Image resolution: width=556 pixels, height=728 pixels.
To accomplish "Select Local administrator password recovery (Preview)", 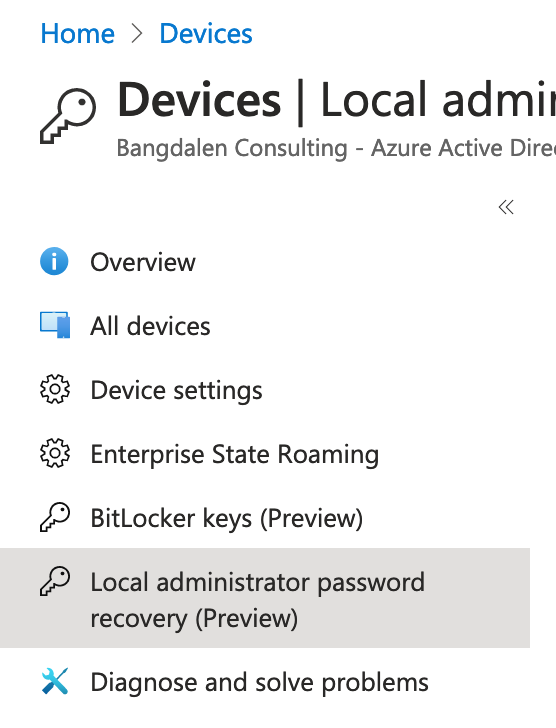I will pyautogui.click(x=265, y=598).
